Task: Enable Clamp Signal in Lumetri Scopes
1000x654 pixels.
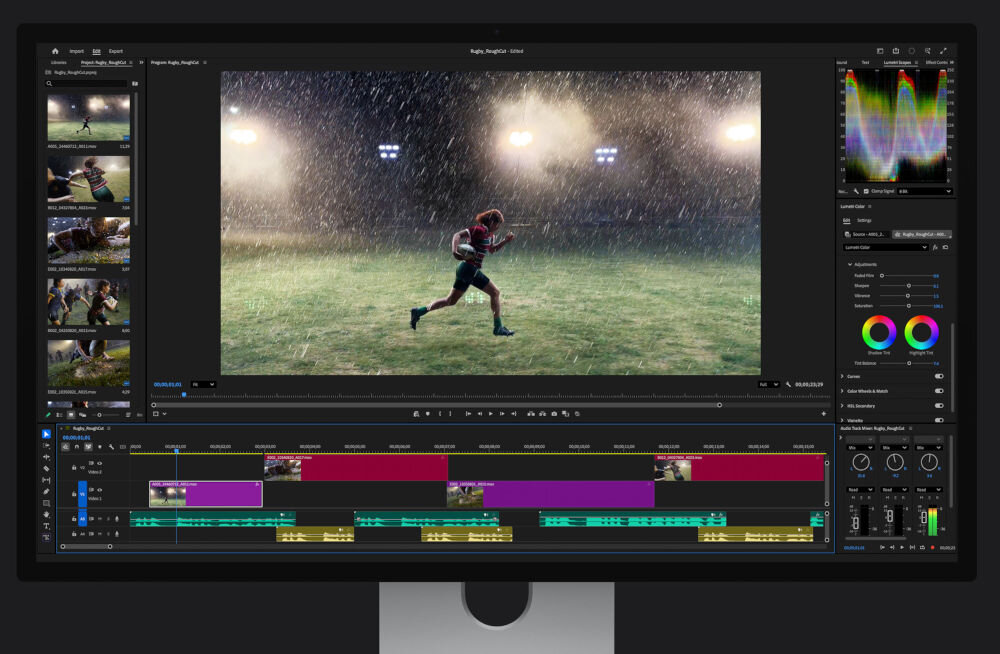Action: pos(866,191)
